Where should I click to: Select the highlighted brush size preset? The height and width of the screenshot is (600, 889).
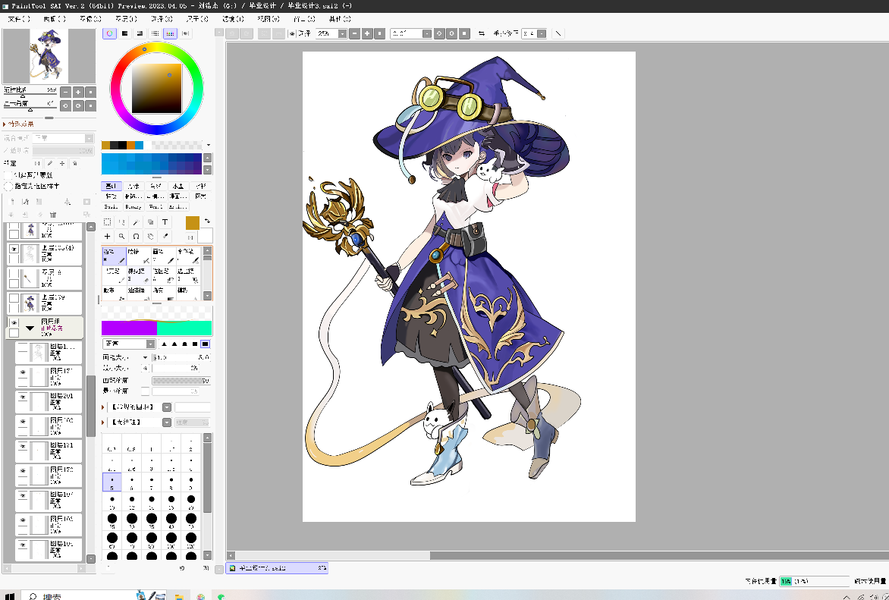[112, 482]
